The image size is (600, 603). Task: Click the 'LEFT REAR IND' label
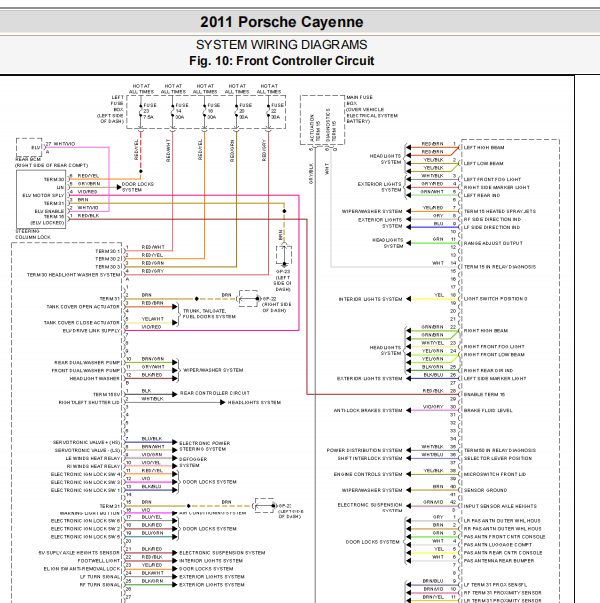click(x=482, y=195)
